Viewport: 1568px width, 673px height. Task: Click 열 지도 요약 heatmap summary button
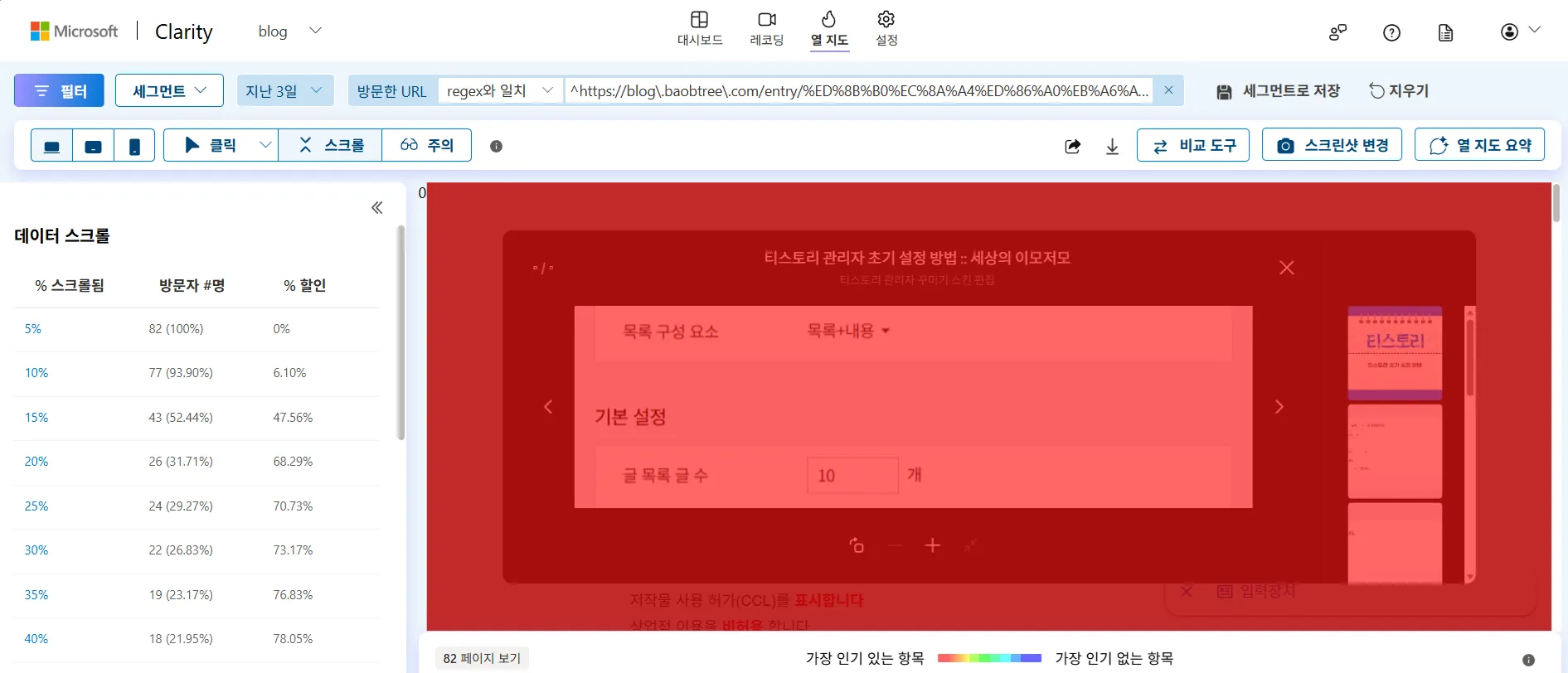1479,145
